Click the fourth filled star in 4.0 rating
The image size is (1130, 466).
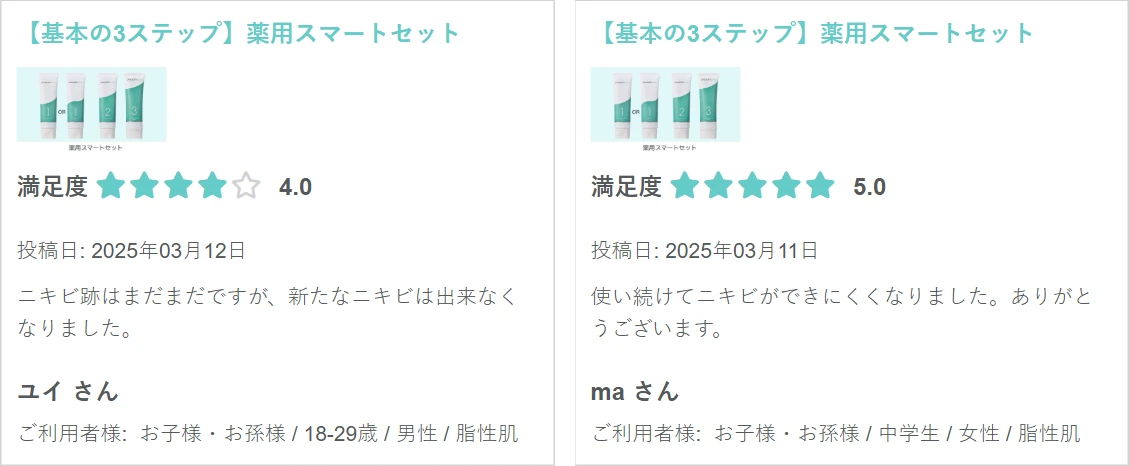212,186
